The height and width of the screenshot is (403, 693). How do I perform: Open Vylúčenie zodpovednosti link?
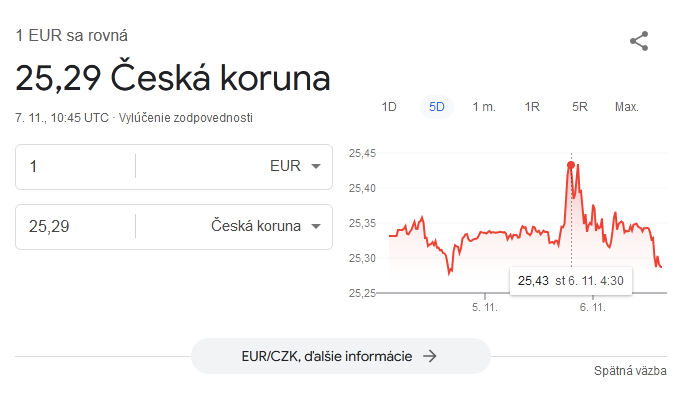(186, 118)
